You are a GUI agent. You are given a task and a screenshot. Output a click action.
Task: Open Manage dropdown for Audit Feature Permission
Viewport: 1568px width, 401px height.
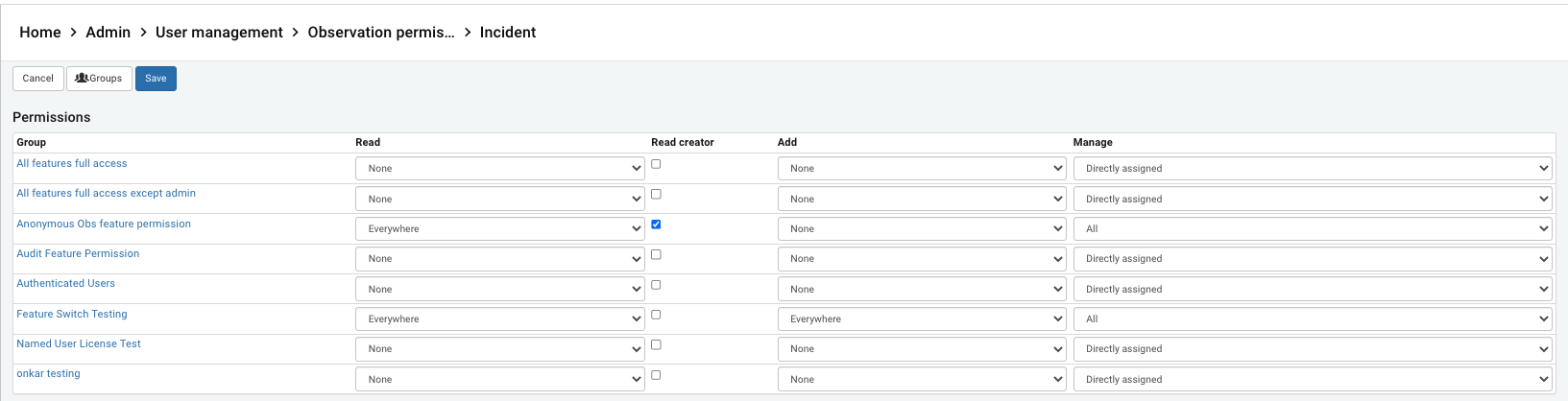click(x=1312, y=259)
